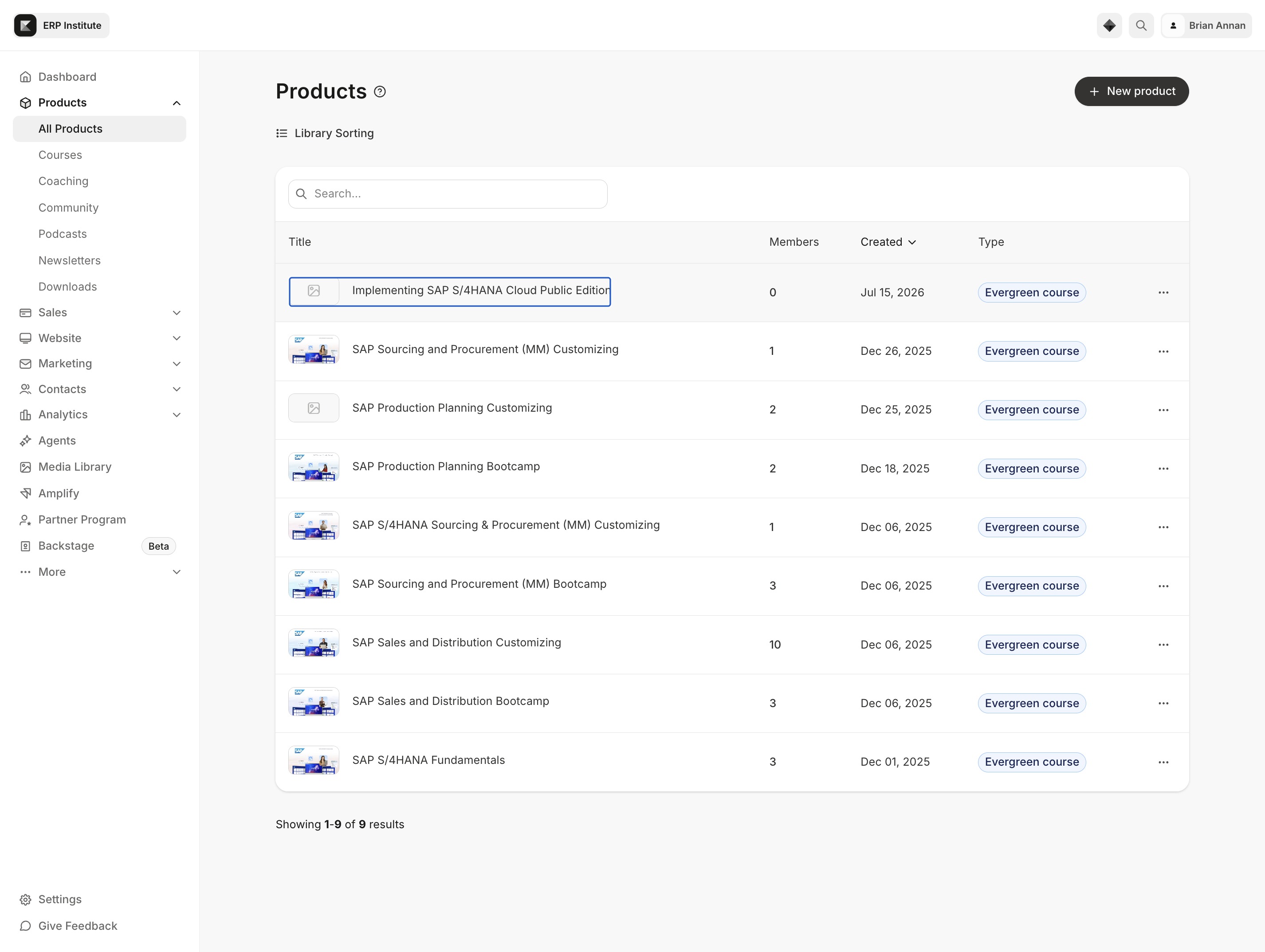Screen dimensions: 1265x952
Task: Open row menu for SAP S/4HANA Fundamentals
Action: click(x=1163, y=762)
